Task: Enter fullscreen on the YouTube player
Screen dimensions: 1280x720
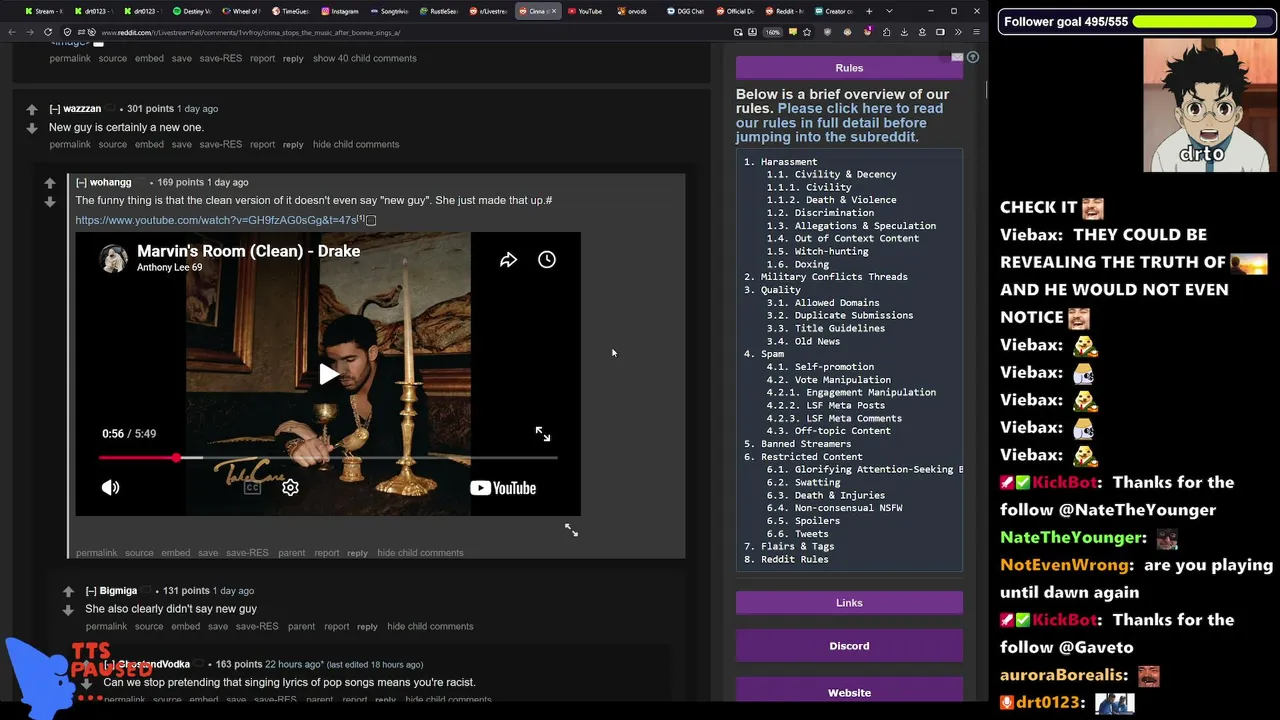Action: point(543,434)
